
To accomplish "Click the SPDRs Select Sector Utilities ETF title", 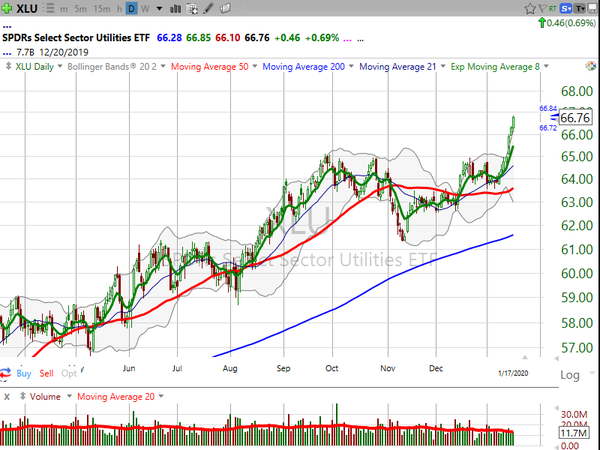I will (76, 38).
